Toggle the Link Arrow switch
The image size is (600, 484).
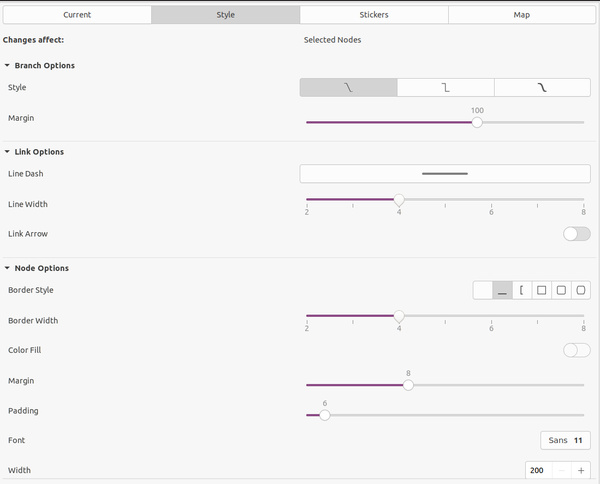pos(577,234)
